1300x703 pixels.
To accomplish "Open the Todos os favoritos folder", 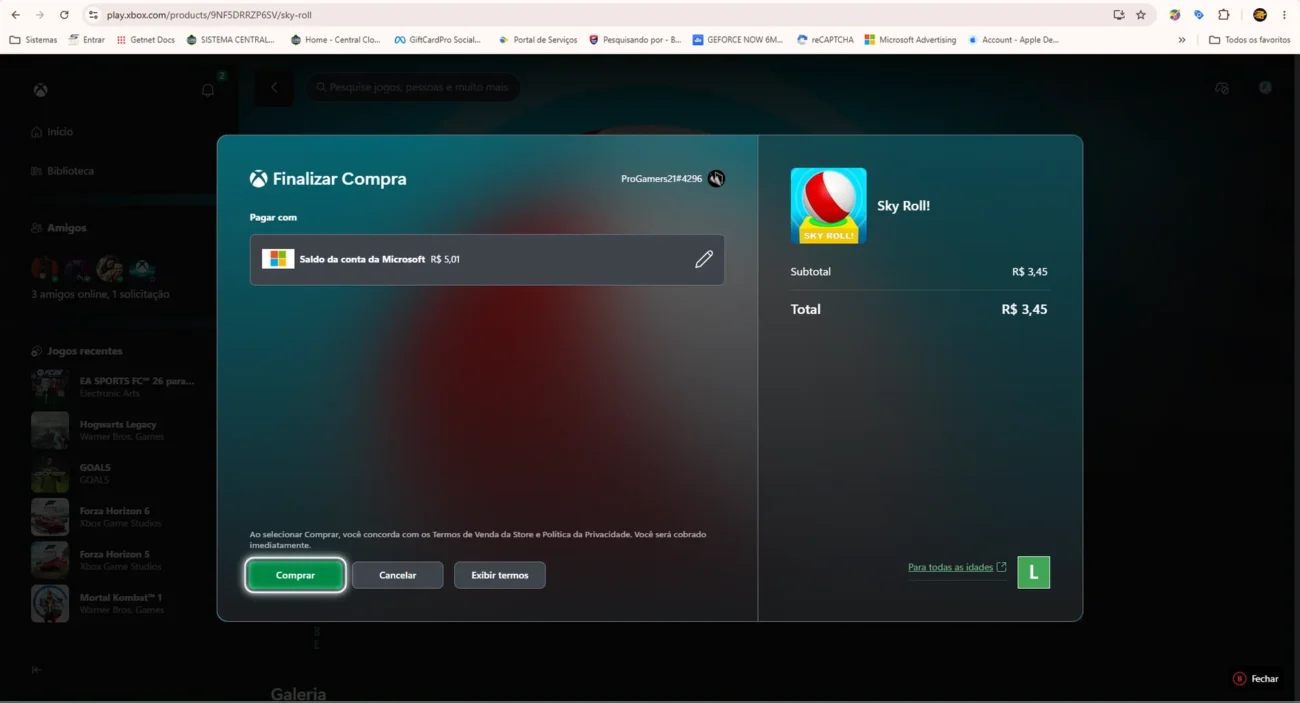I will 1250,40.
